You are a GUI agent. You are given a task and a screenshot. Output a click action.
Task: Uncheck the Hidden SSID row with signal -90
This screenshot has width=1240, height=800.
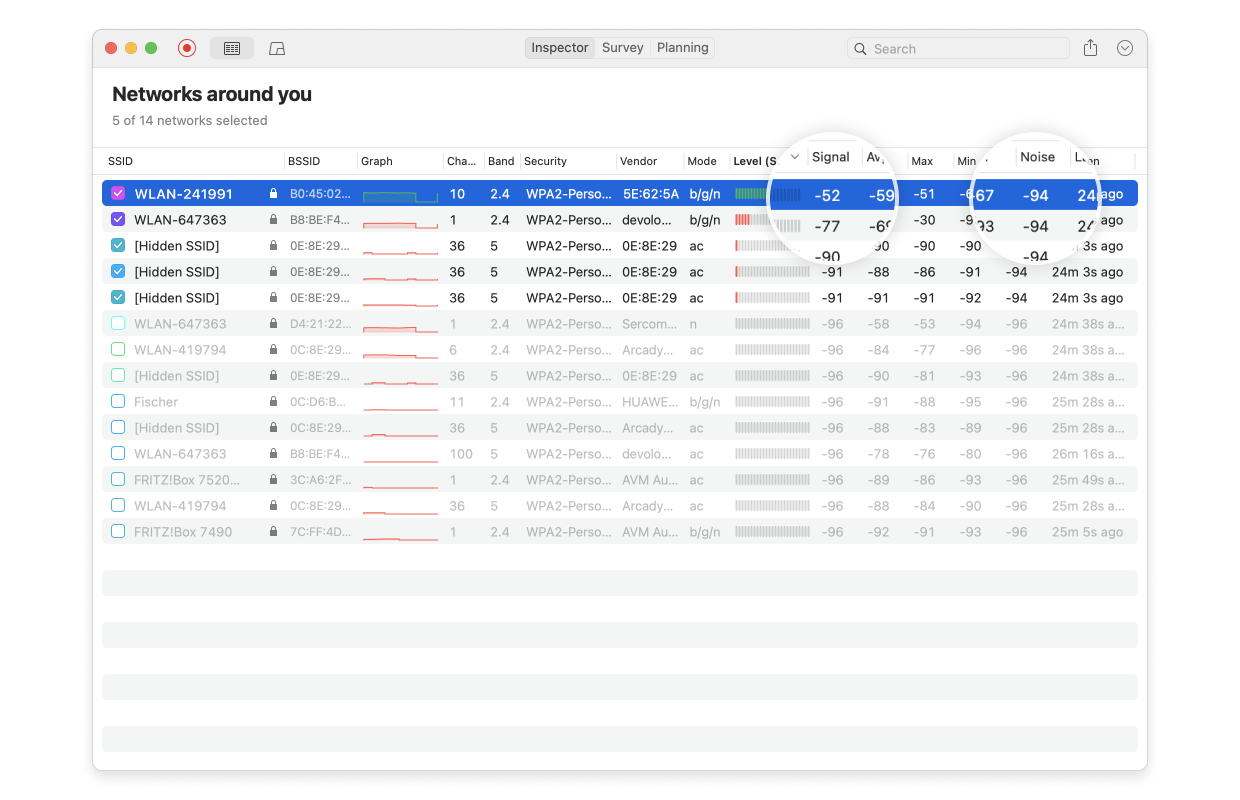(118, 246)
